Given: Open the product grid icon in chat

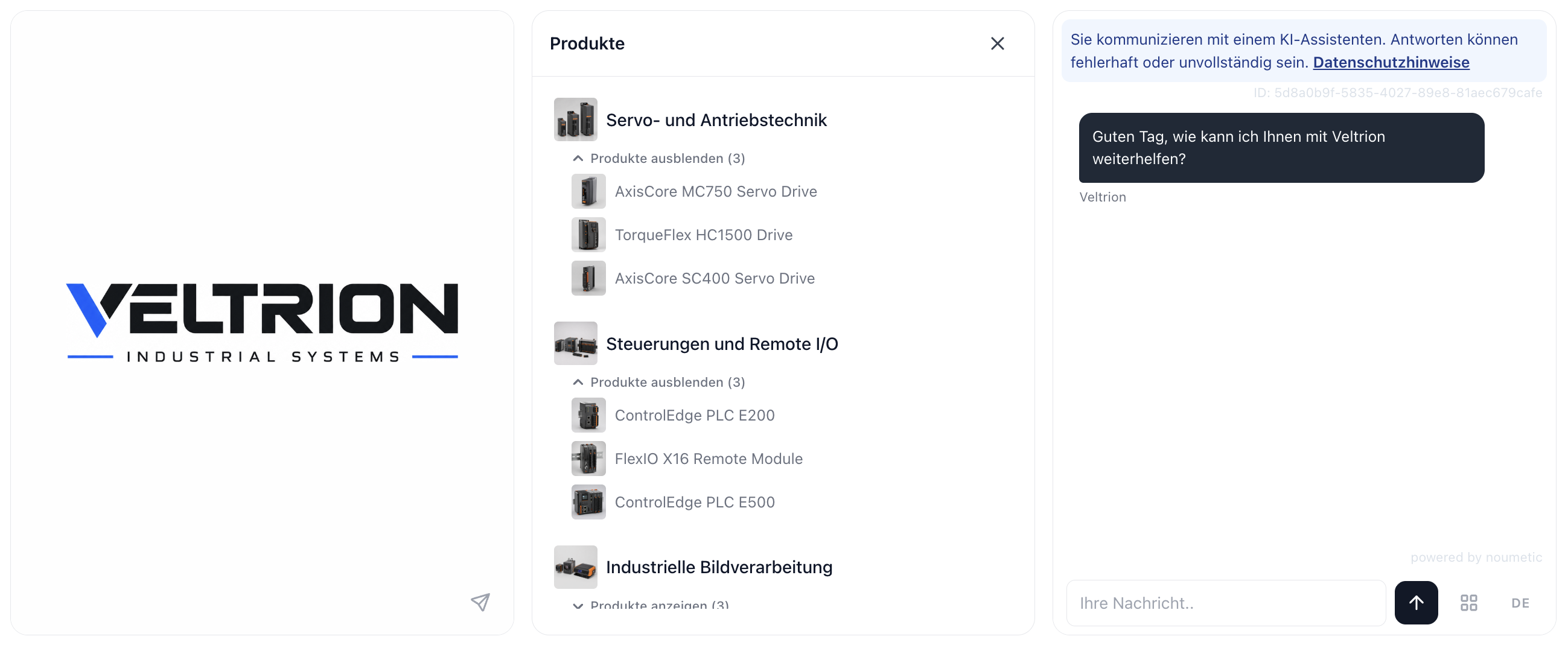Looking at the screenshot, I should pos(1468,602).
